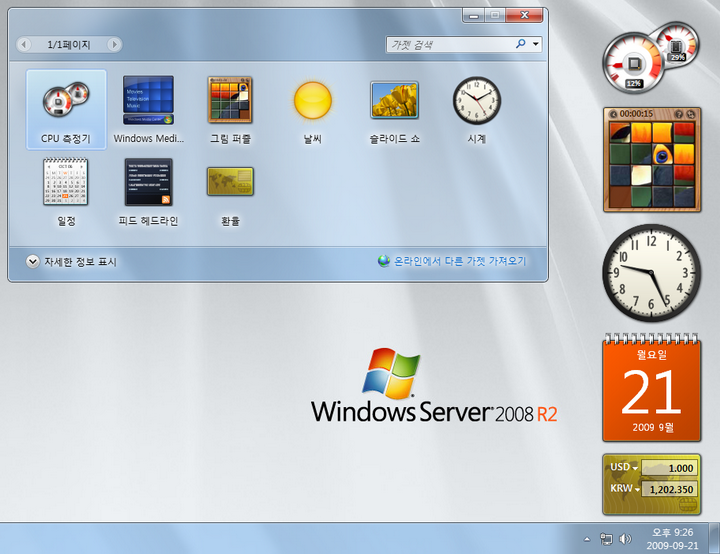This screenshot has height=554, width=720.
Task: Open the KRW currency dropdown
Action: pos(637,490)
